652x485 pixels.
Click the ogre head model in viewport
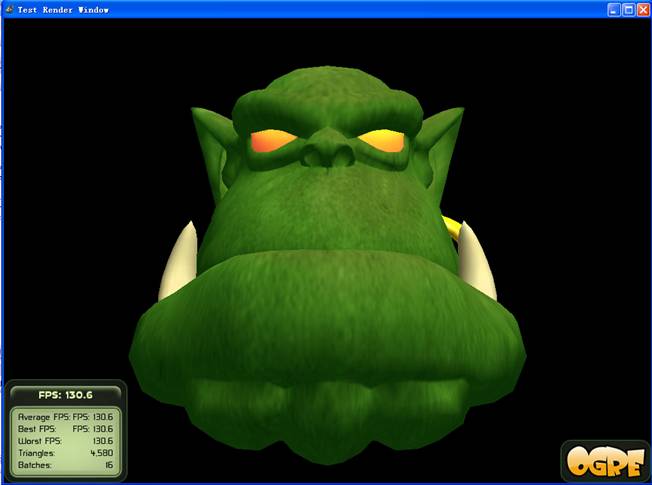tap(327, 264)
